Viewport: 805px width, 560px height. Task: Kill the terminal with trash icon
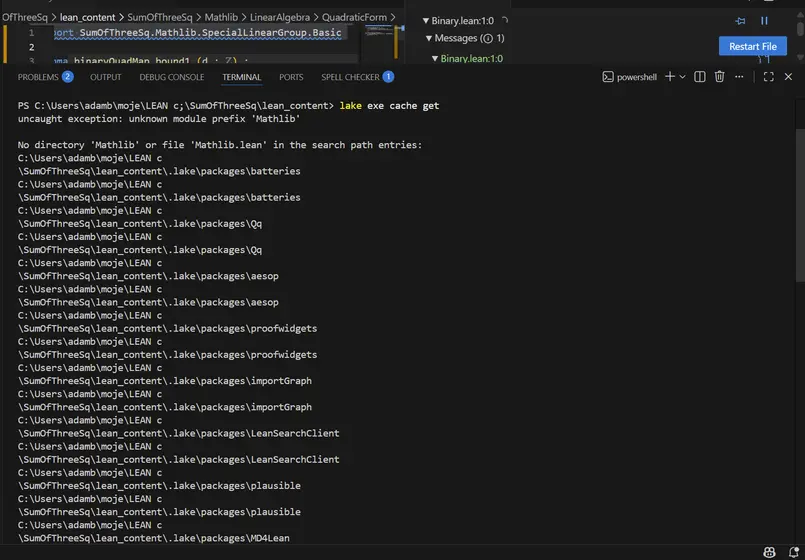point(719,77)
